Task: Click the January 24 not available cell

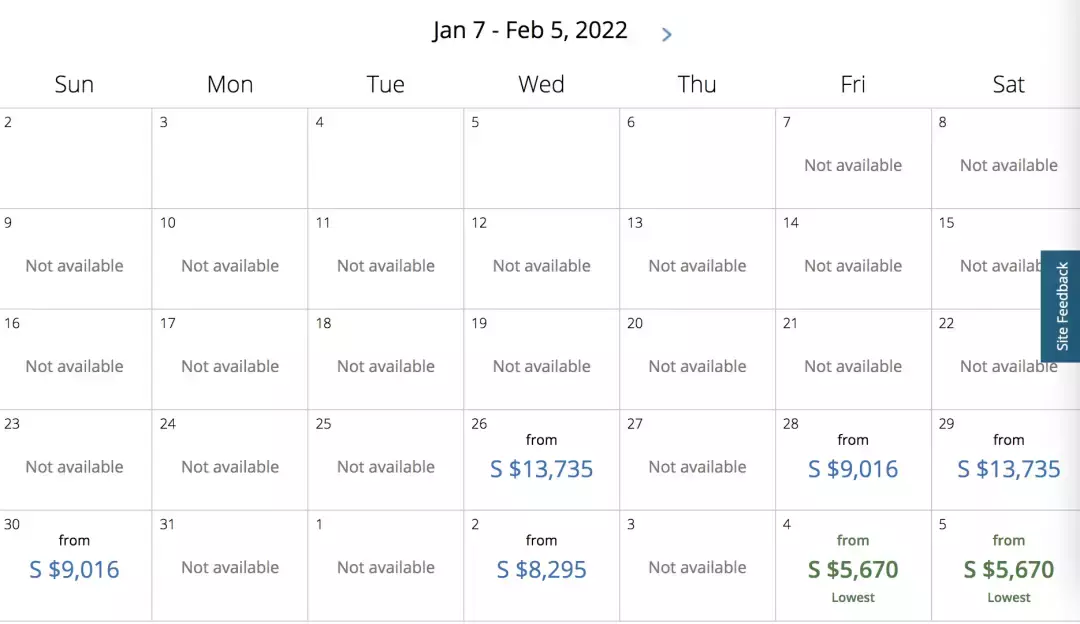Action: pyautogui.click(x=230, y=466)
